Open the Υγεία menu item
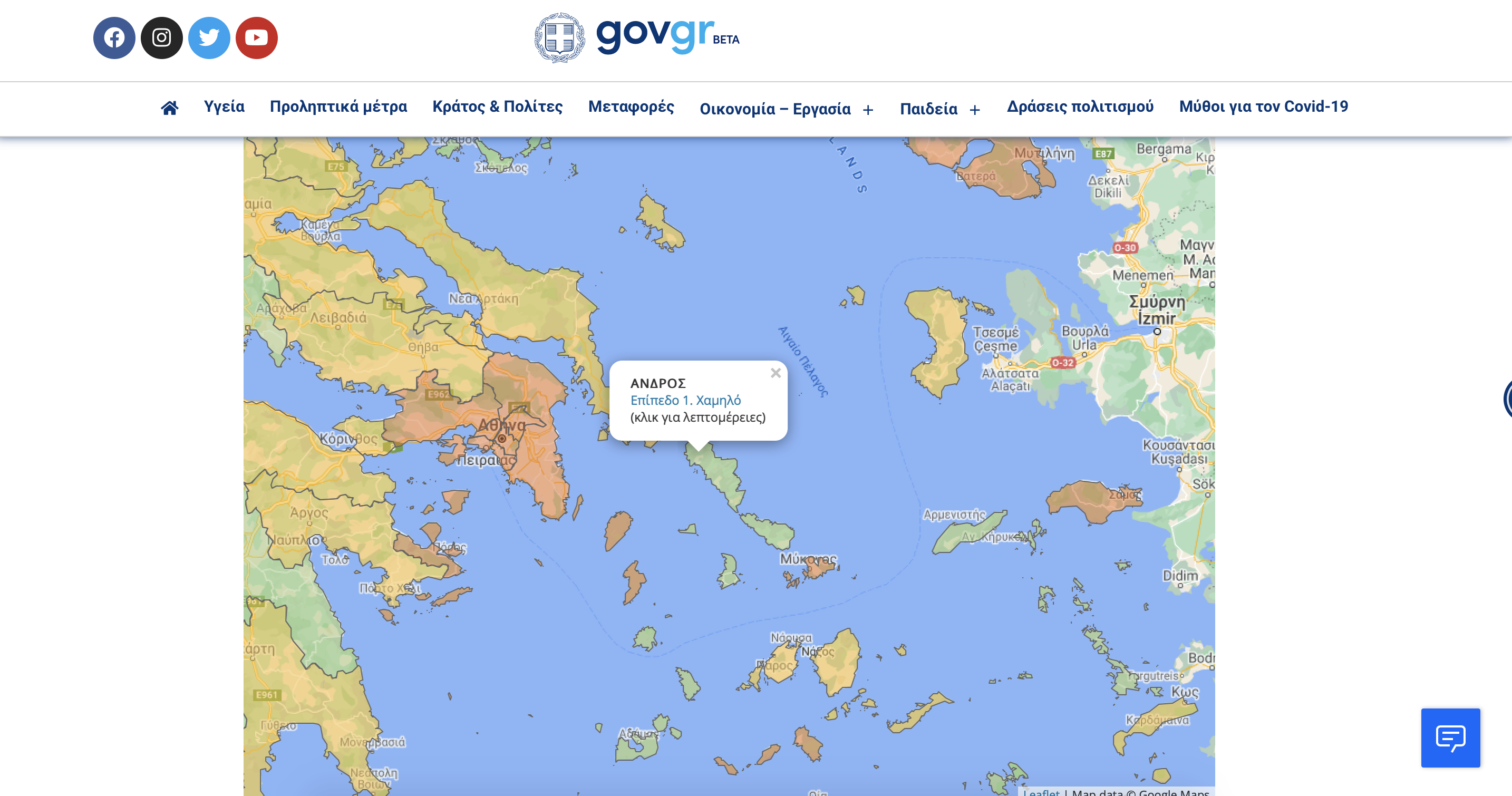Screen dimensions: 1512x796 click(x=224, y=107)
